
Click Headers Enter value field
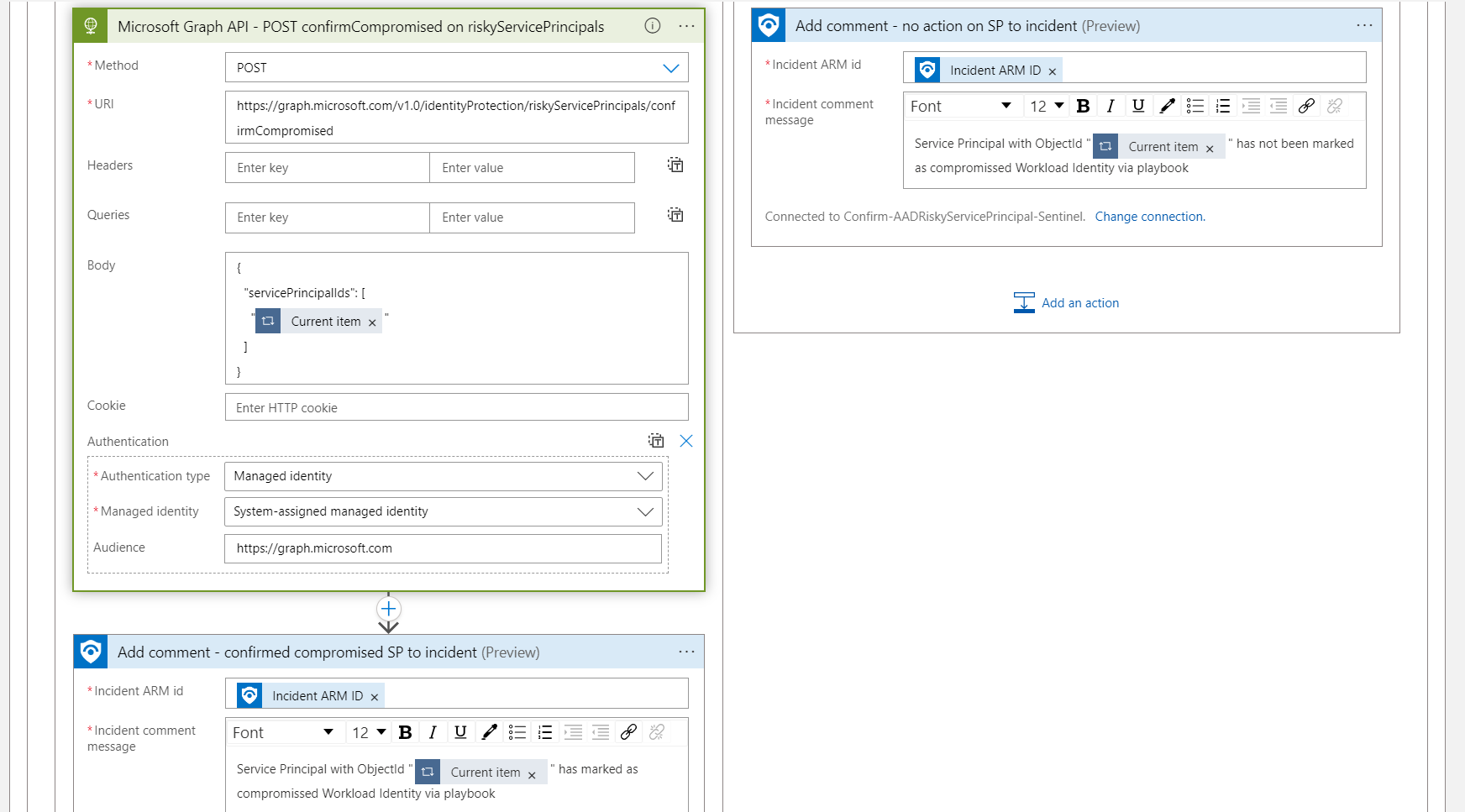(x=532, y=167)
